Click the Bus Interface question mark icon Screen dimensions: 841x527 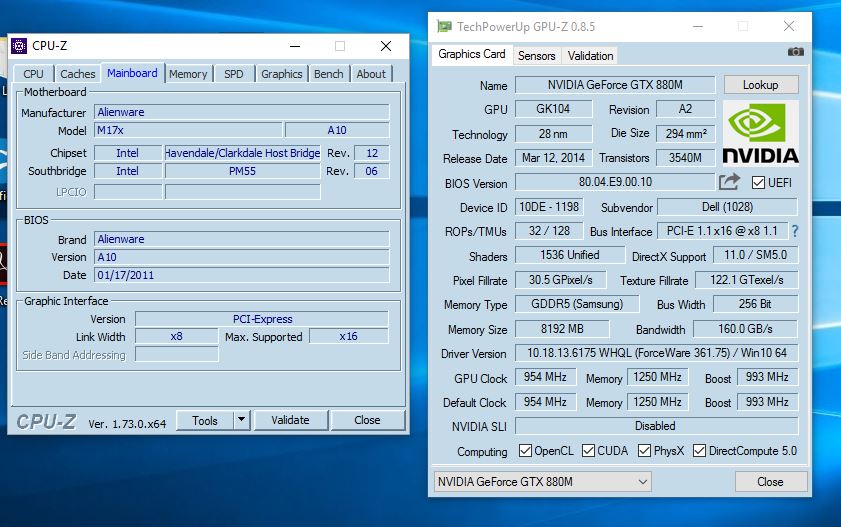click(x=795, y=231)
